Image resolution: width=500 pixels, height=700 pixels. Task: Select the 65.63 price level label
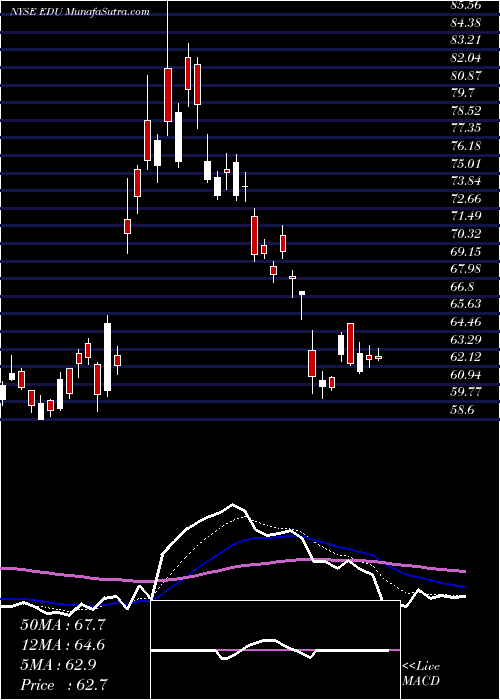[467, 304]
